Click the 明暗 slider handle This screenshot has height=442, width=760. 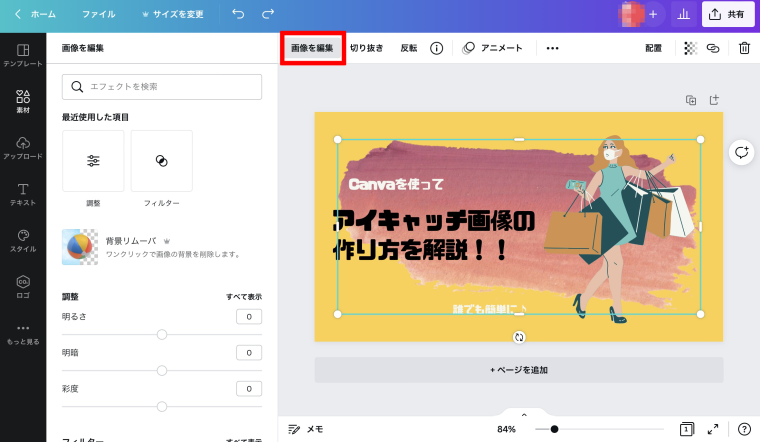coord(162,371)
